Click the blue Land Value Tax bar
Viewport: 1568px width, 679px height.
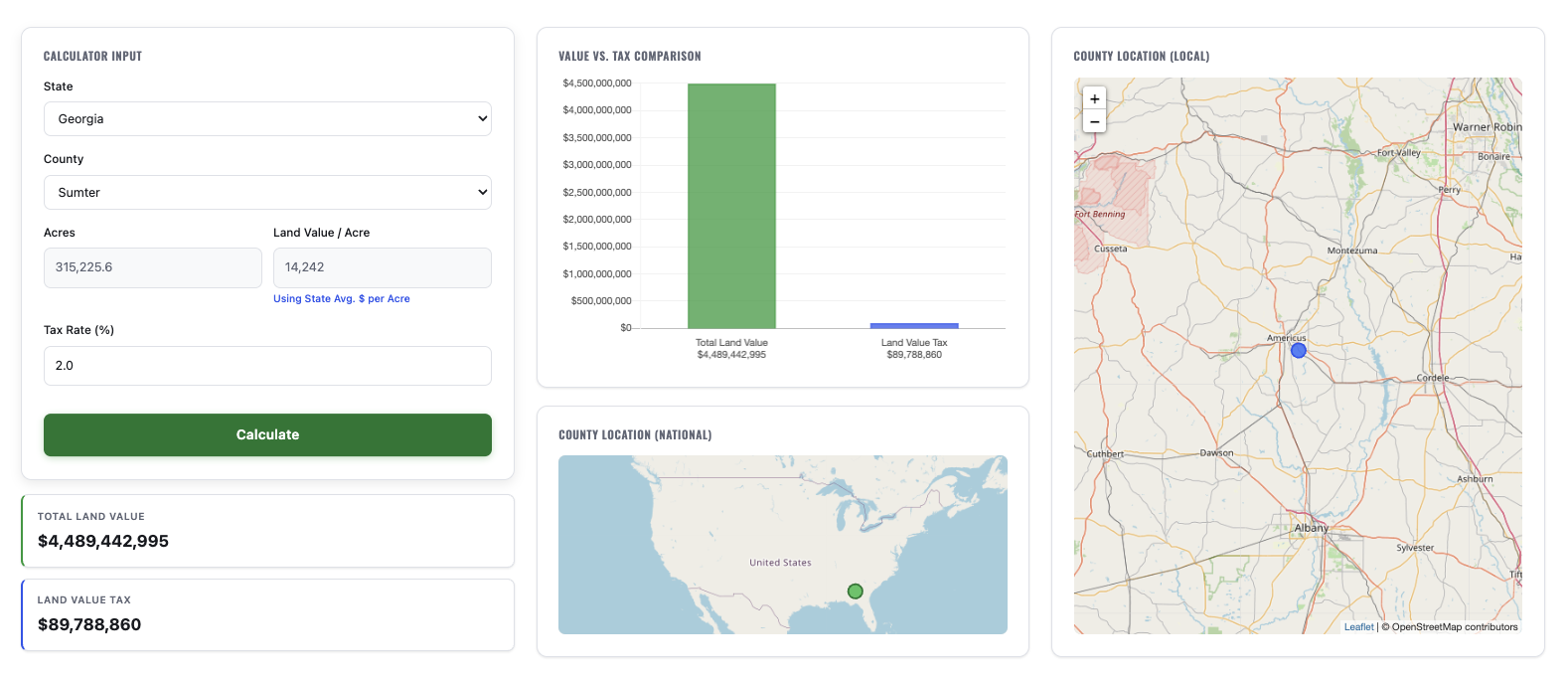914,325
